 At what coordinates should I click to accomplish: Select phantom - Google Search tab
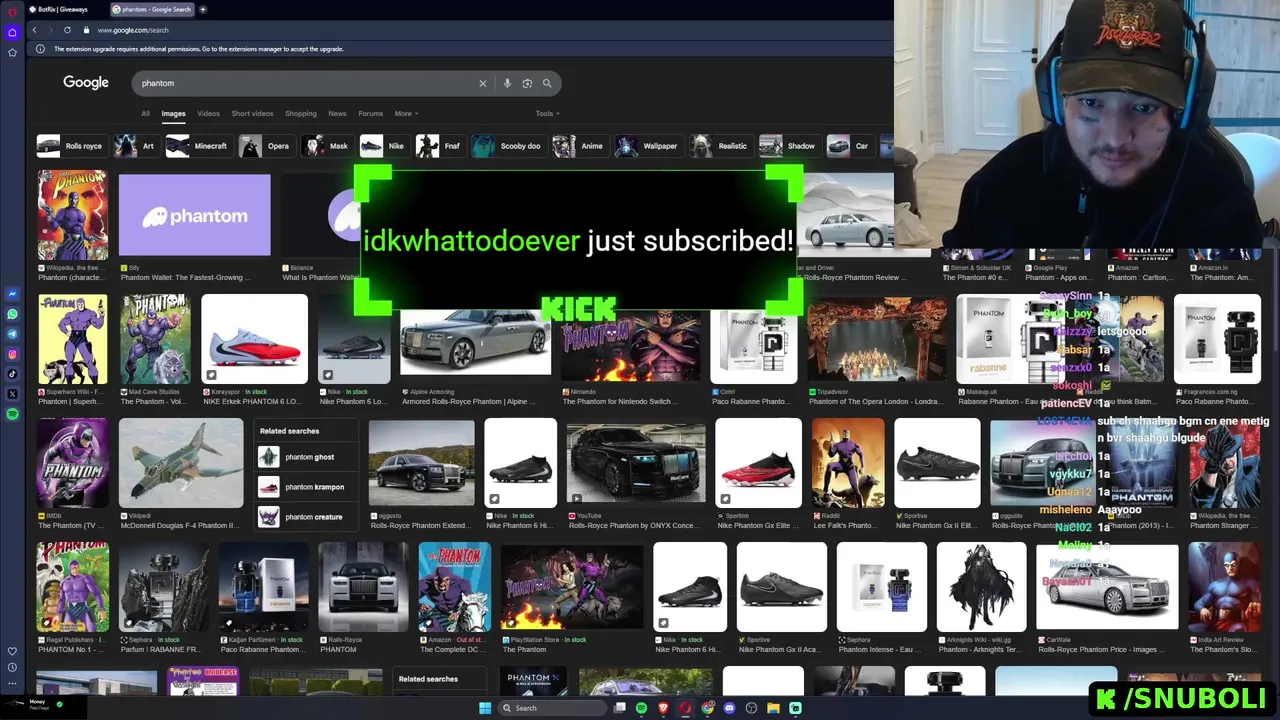click(152, 9)
